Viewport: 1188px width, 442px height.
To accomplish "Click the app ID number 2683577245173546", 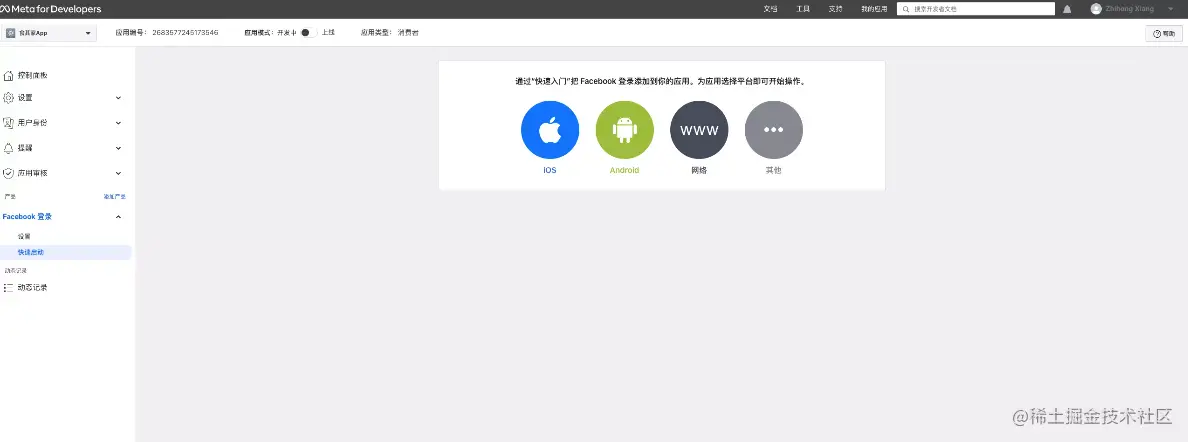I will coord(186,33).
